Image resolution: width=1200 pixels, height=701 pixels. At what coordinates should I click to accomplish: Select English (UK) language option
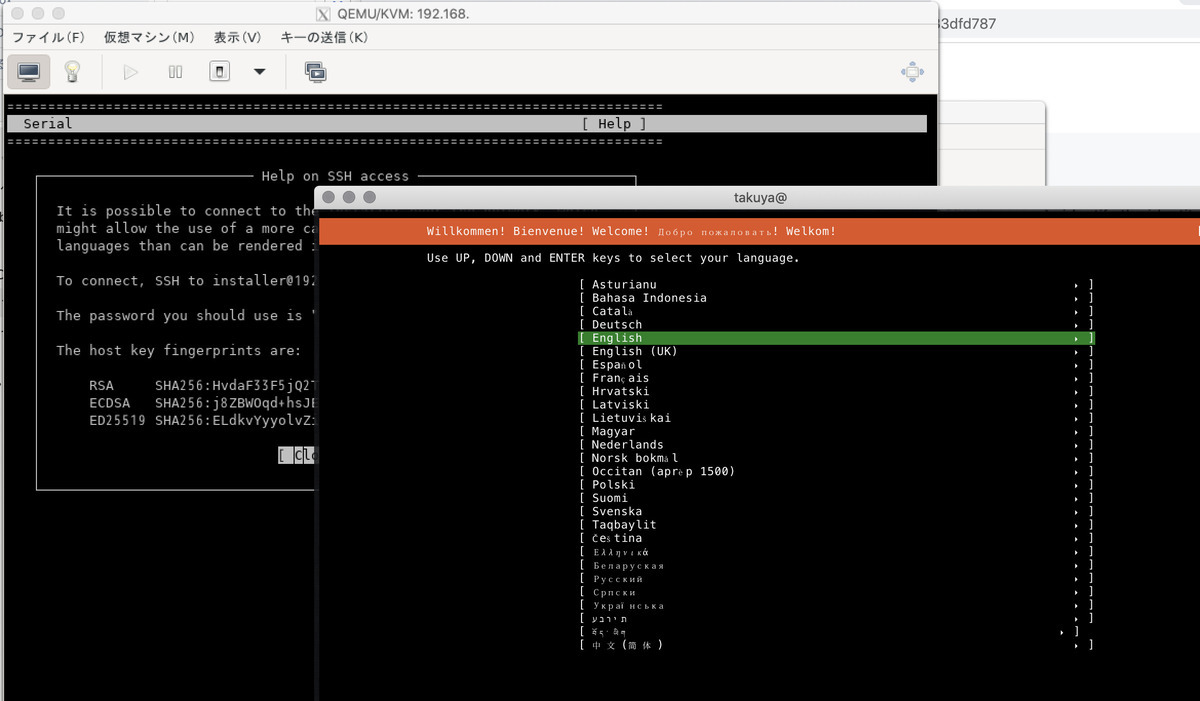pos(836,351)
